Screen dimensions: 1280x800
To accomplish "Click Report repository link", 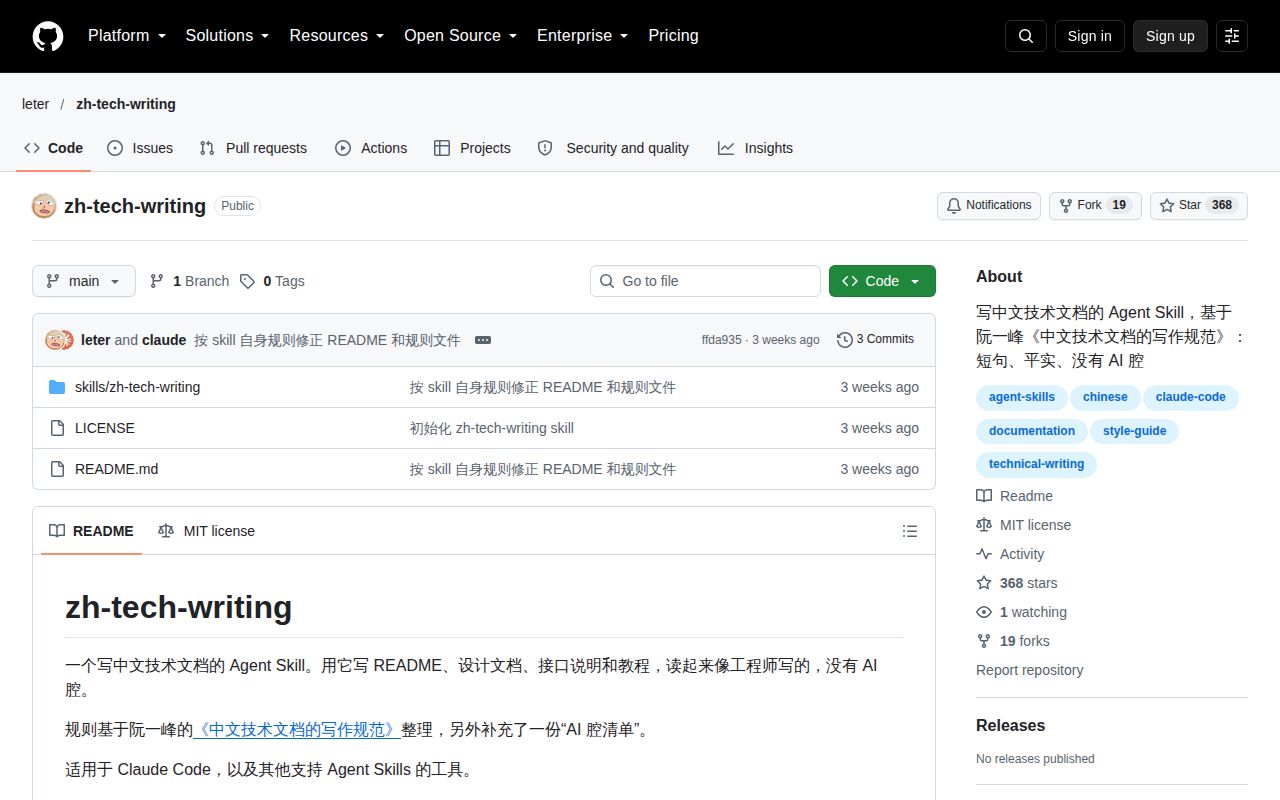I will 1029,670.
